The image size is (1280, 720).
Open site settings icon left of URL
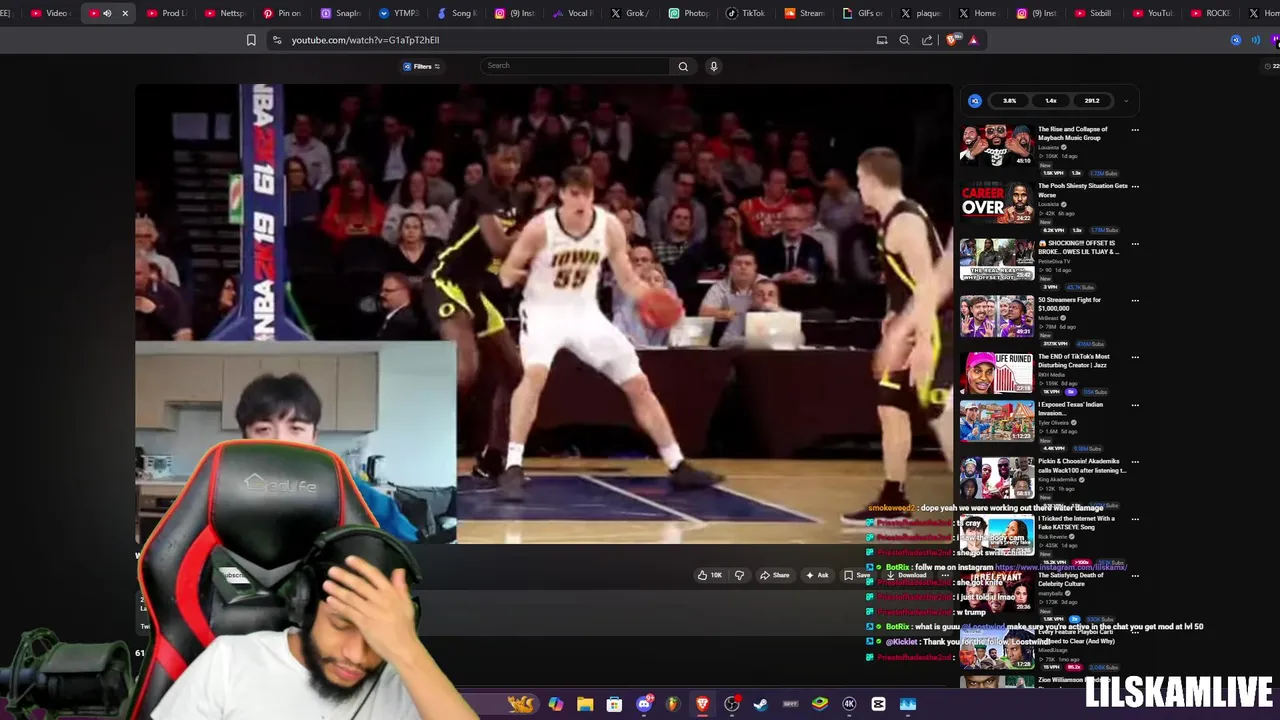[277, 40]
